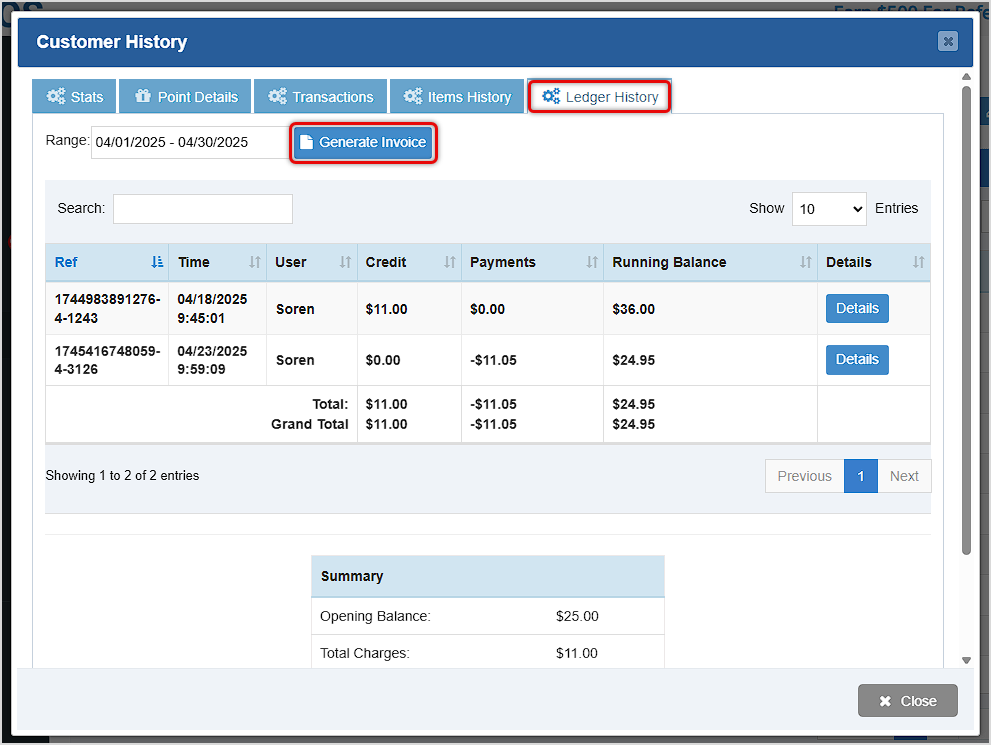Click the Generate Invoice button
Image resolution: width=991 pixels, height=745 pixels.
point(363,143)
